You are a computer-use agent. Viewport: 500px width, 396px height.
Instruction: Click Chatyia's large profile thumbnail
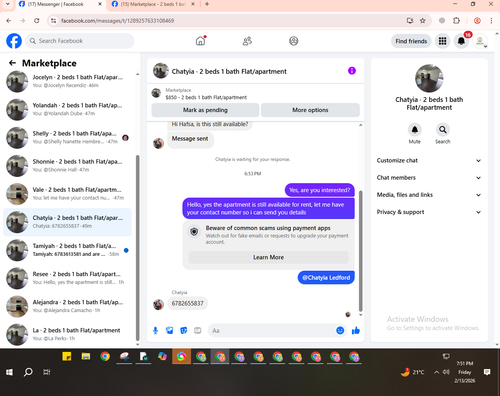click(429, 78)
